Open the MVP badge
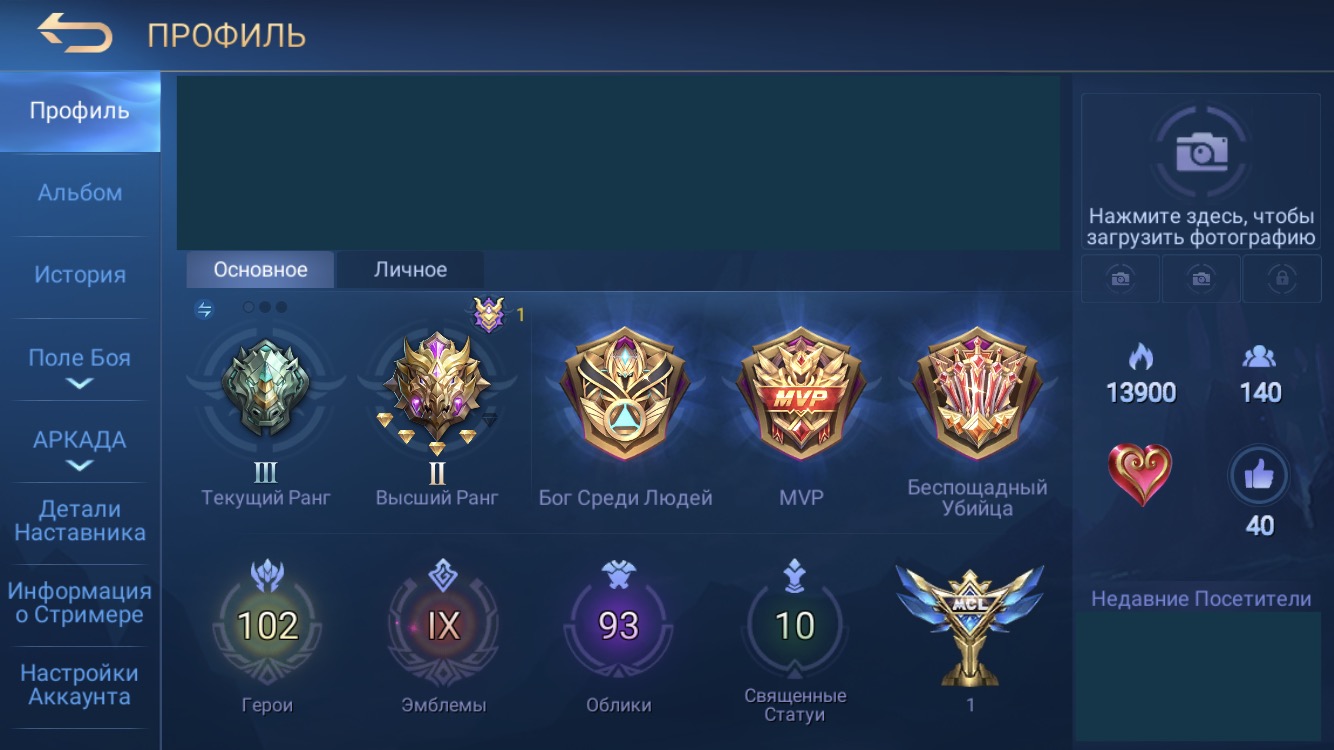Viewport: 1334px width, 750px height. 801,393
